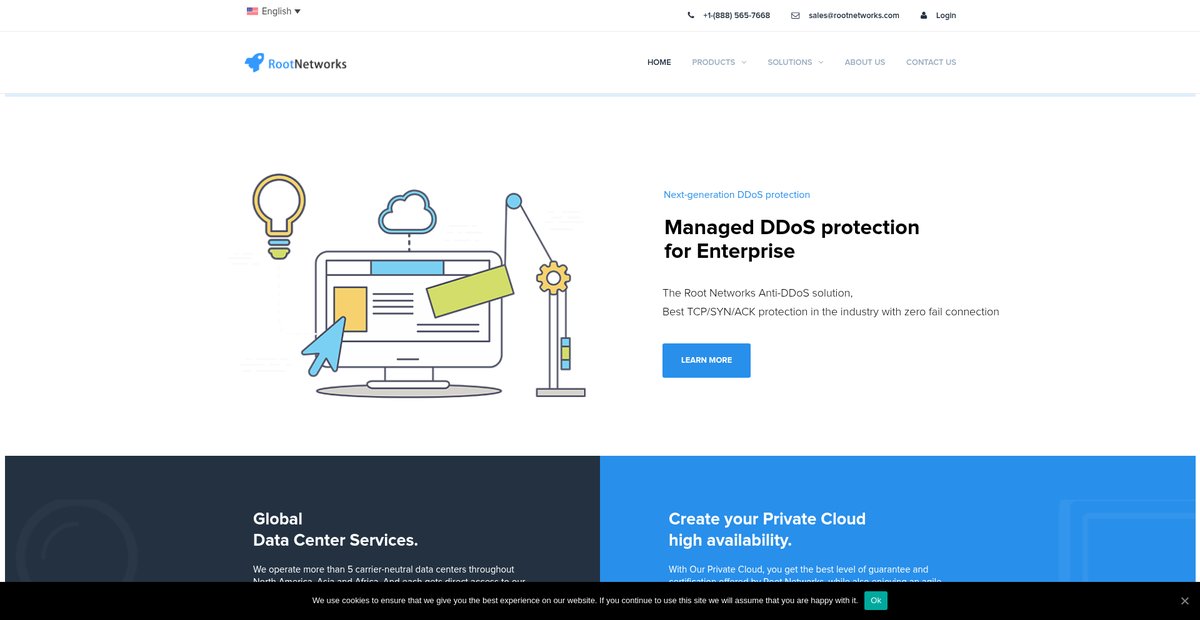
Task: Click the envelope email icon
Action: point(795,15)
